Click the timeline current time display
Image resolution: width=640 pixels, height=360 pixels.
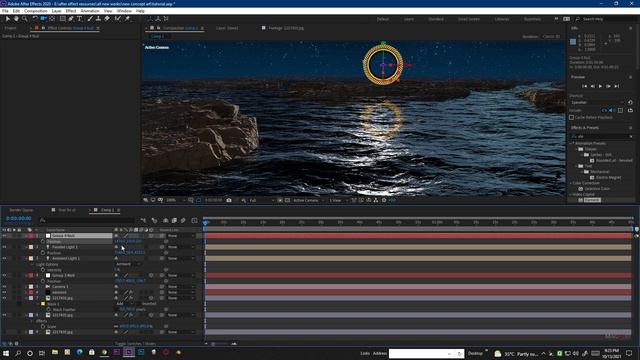coord(19,219)
